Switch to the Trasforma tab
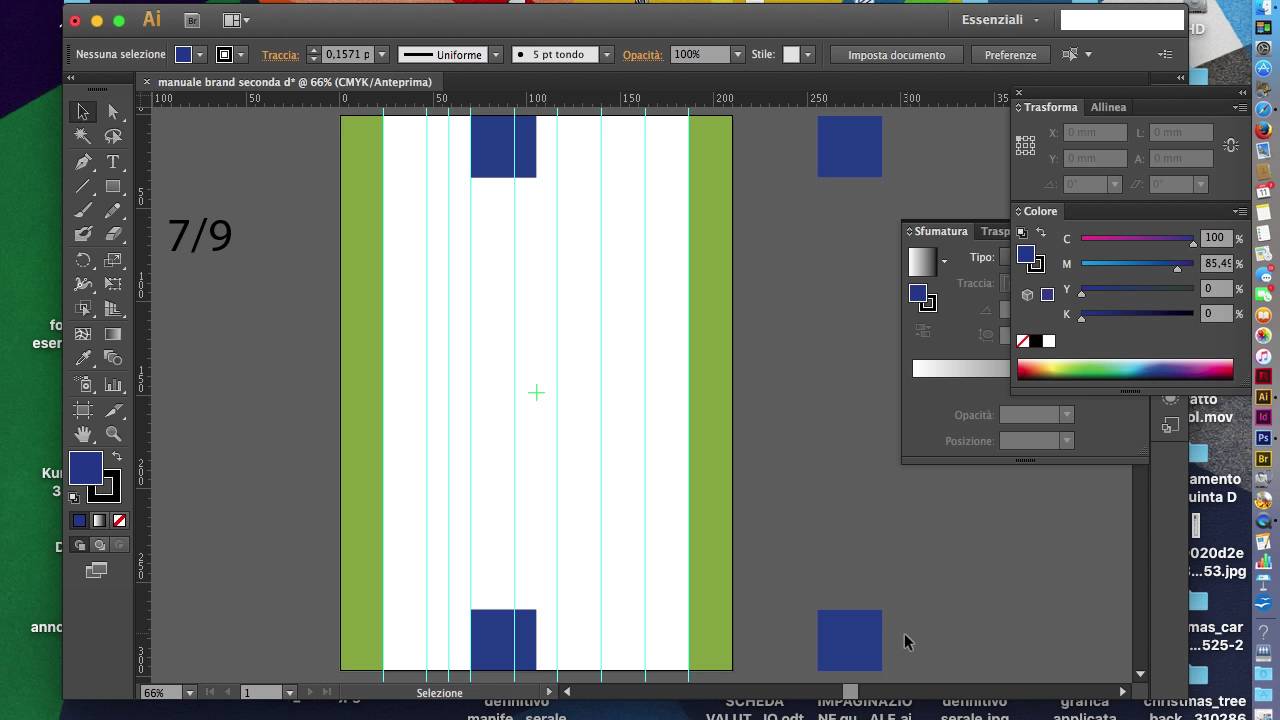Image resolution: width=1280 pixels, height=720 pixels. coord(1050,107)
